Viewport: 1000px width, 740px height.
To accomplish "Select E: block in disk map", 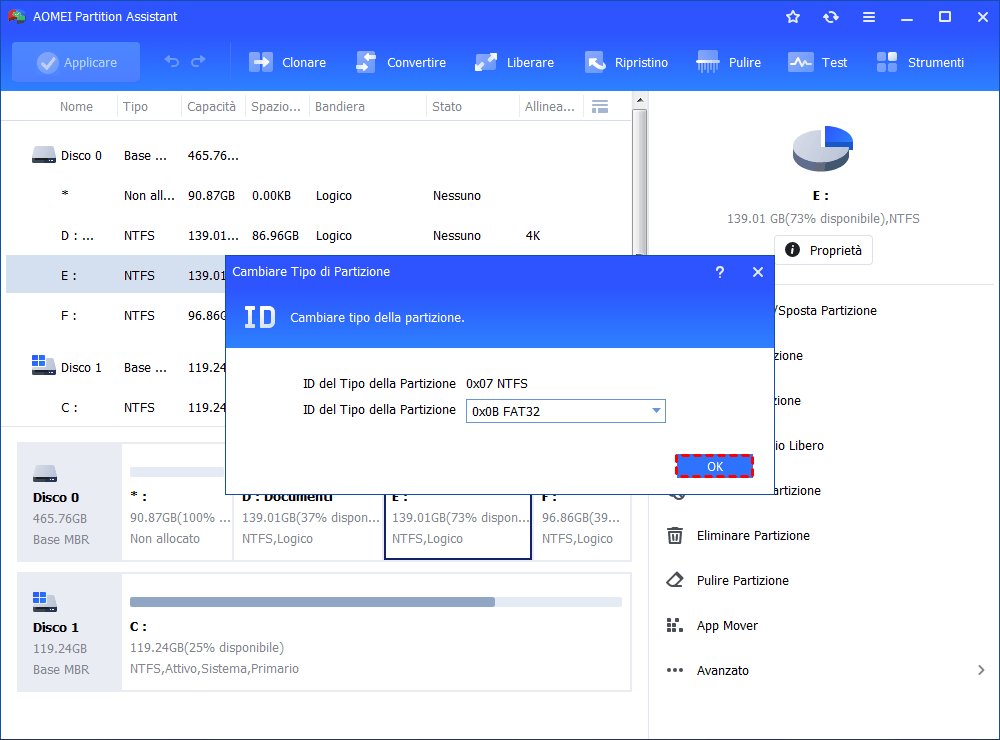I will click(458, 527).
